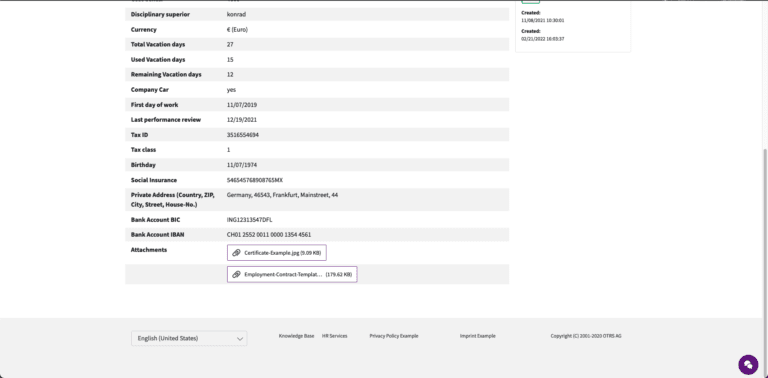The image size is (768, 378).
Task: Click the First day of work value 11/07/2019
Action: tap(242, 105)
